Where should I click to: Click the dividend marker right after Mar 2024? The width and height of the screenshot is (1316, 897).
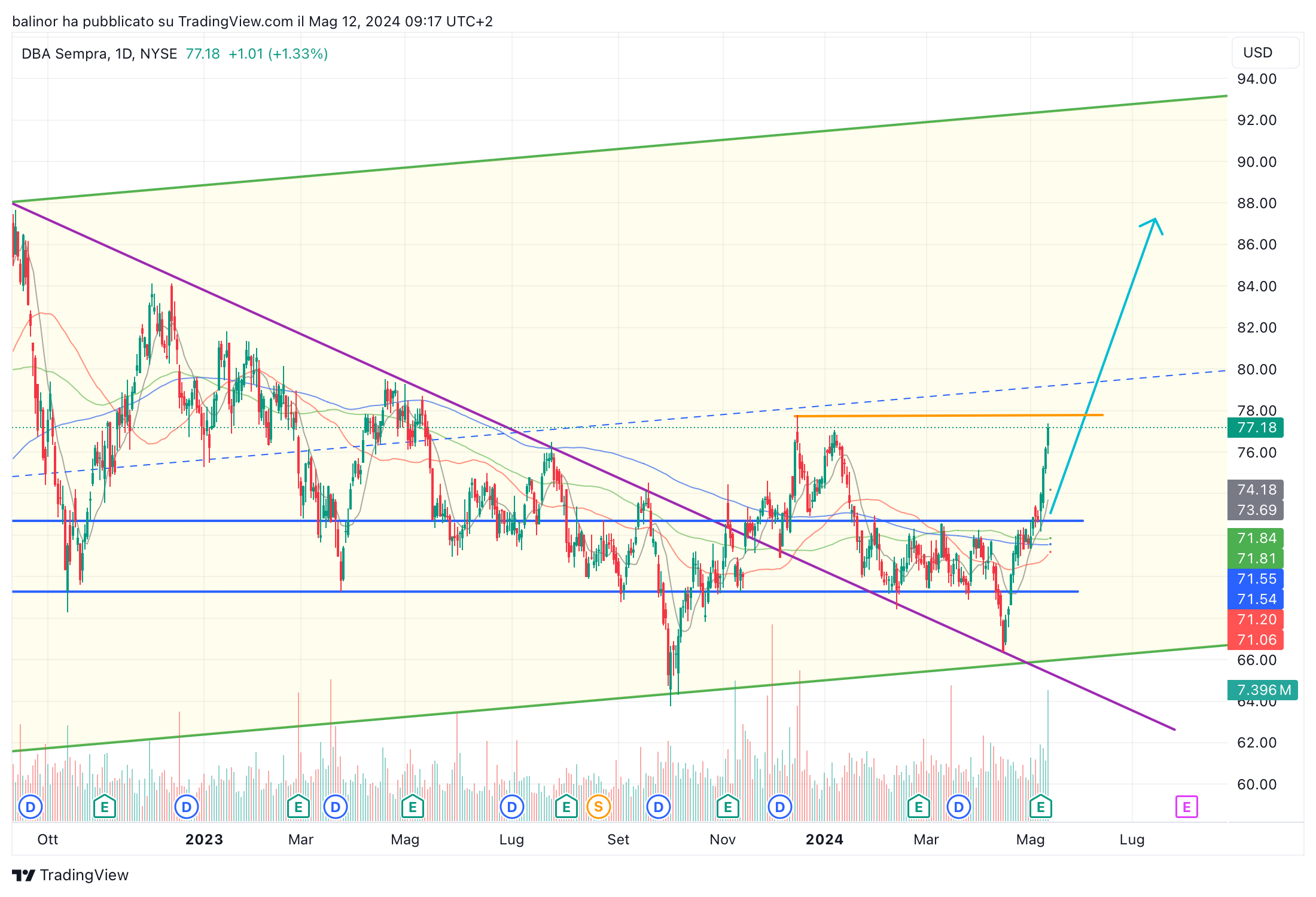click(x=959, y=807)
